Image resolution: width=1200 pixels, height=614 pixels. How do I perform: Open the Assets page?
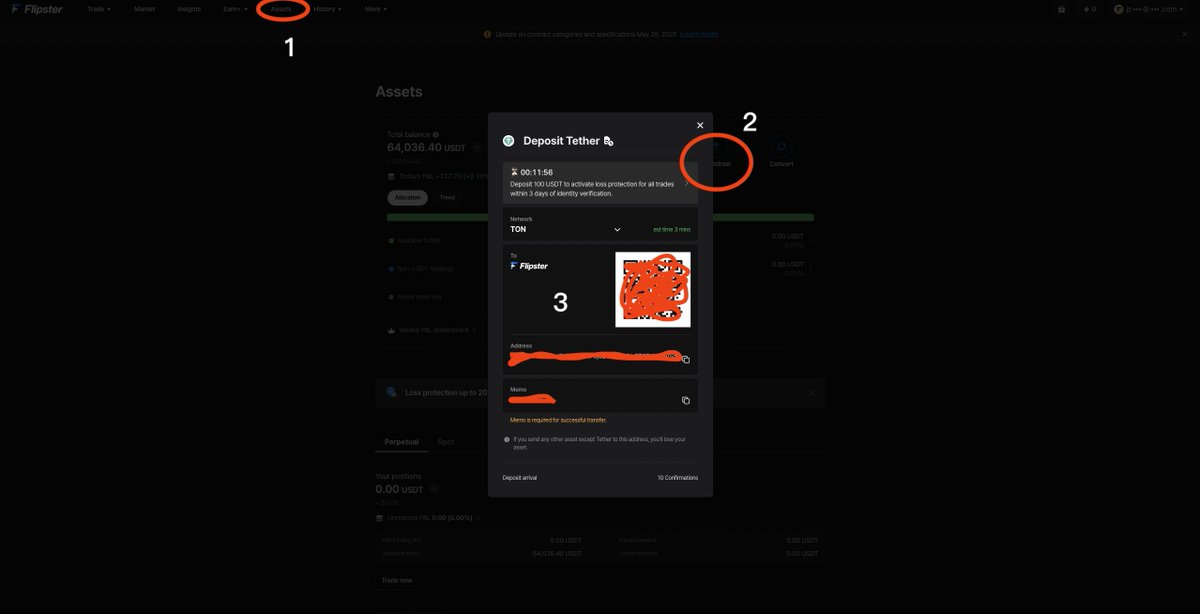click(281, 8)
